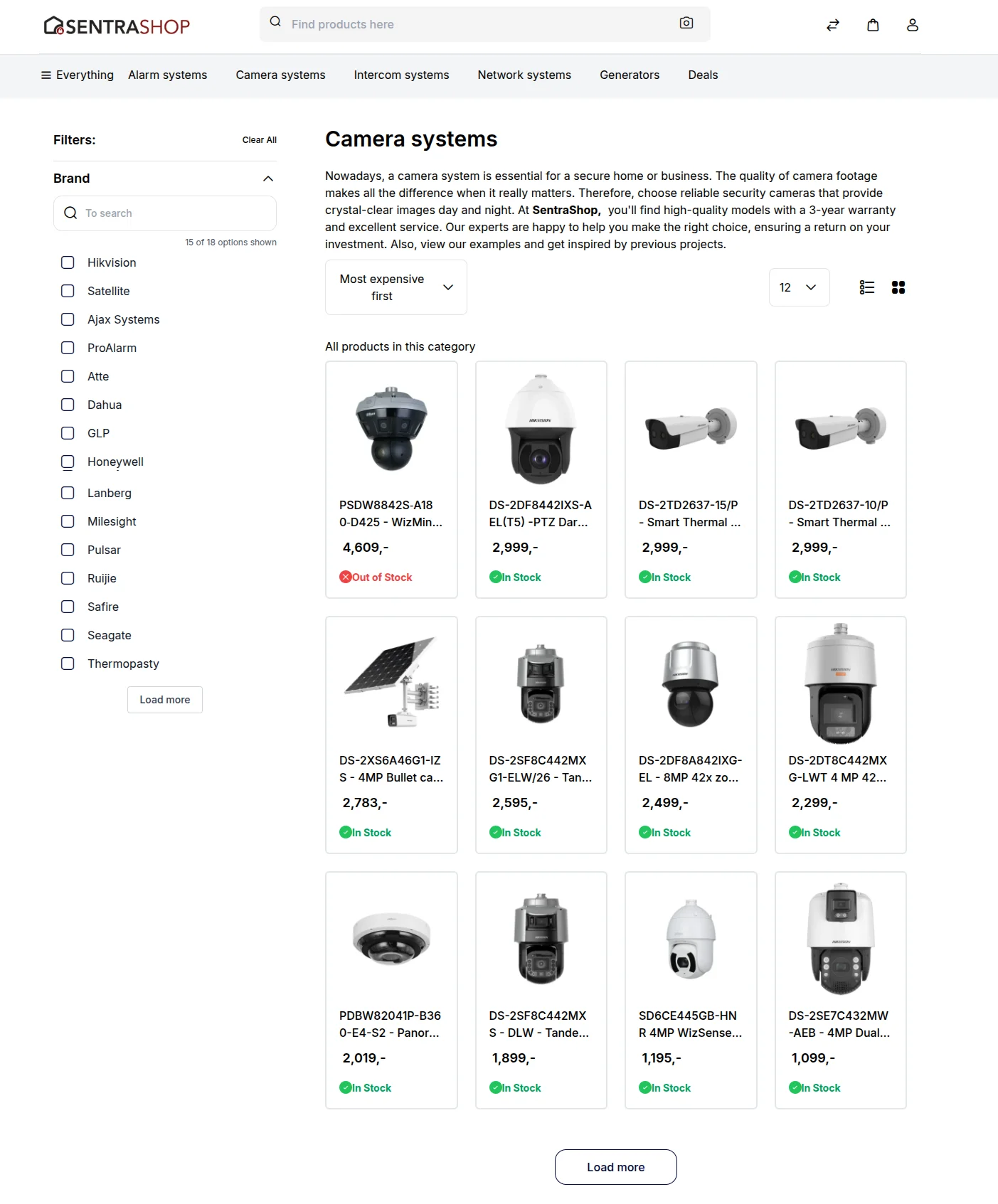Click the In Stock icon for 2,499,- product
998x1204 pixels.
[645, 832]
